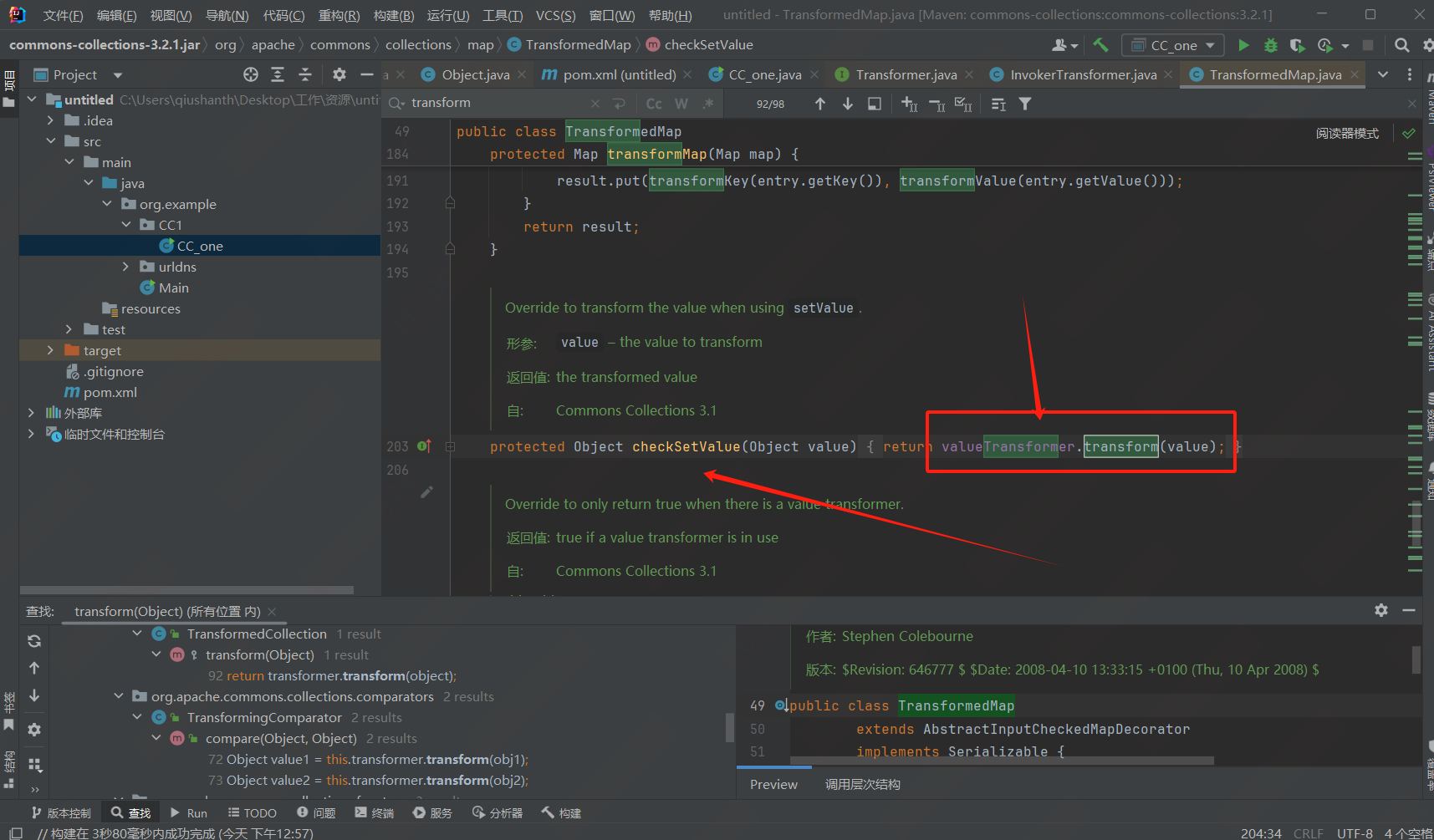Image resolution: width=1434 pixels, height=840 pixels.
Task: Open the 终端 terminal tool window
Action: [375, 812]
